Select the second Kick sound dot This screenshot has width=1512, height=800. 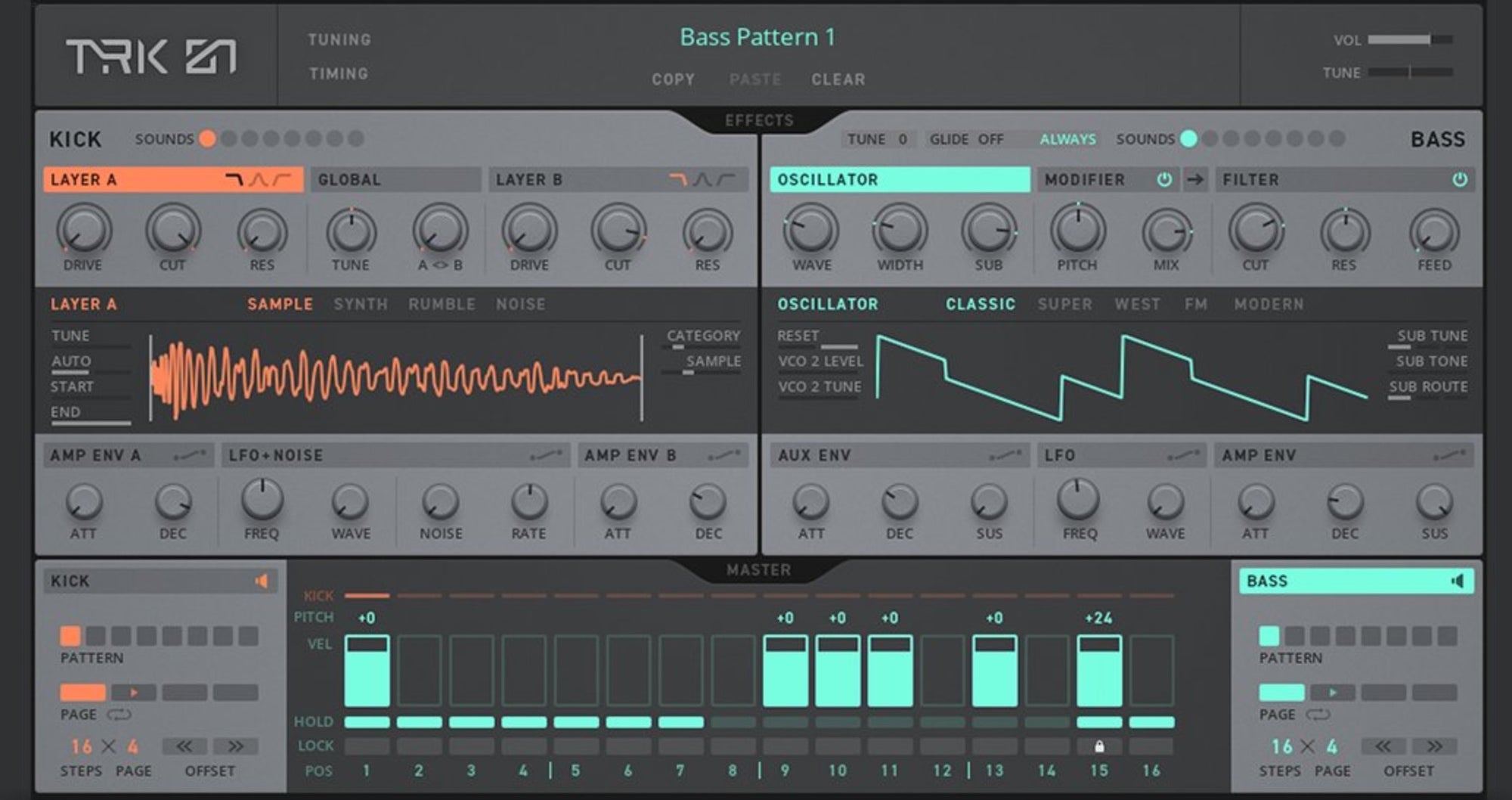tap(228, 138)
